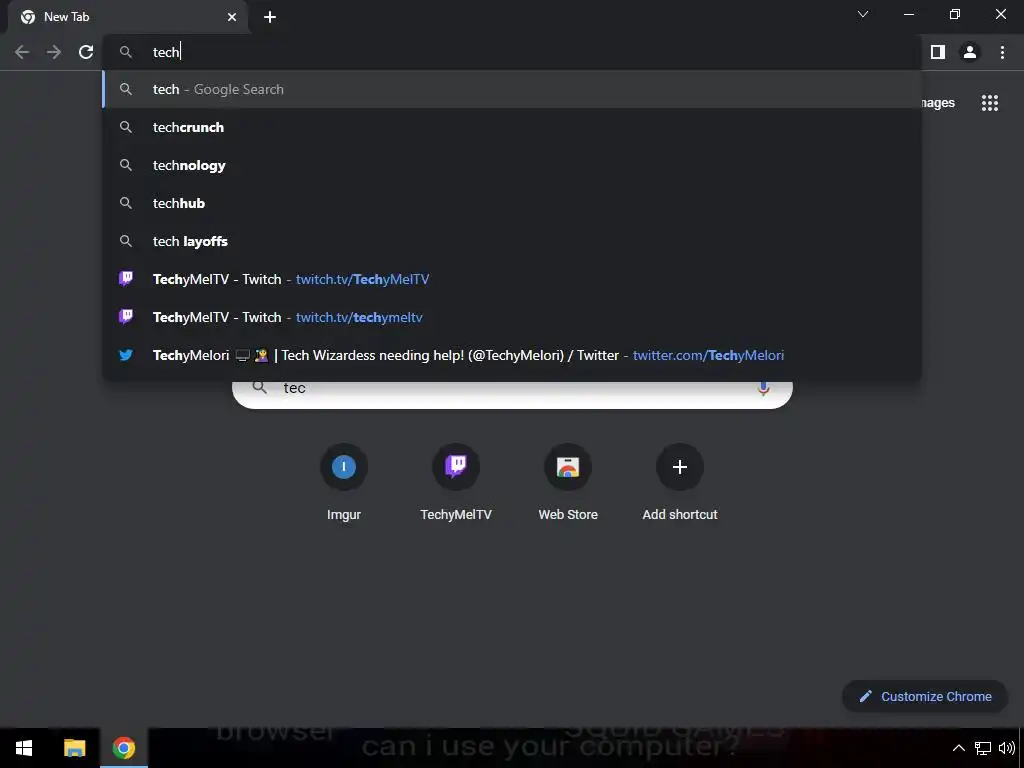This screenshot has height=768, width=1024.
Task: Open File Explorer from the taskbar
Action: tap(74, 748)
